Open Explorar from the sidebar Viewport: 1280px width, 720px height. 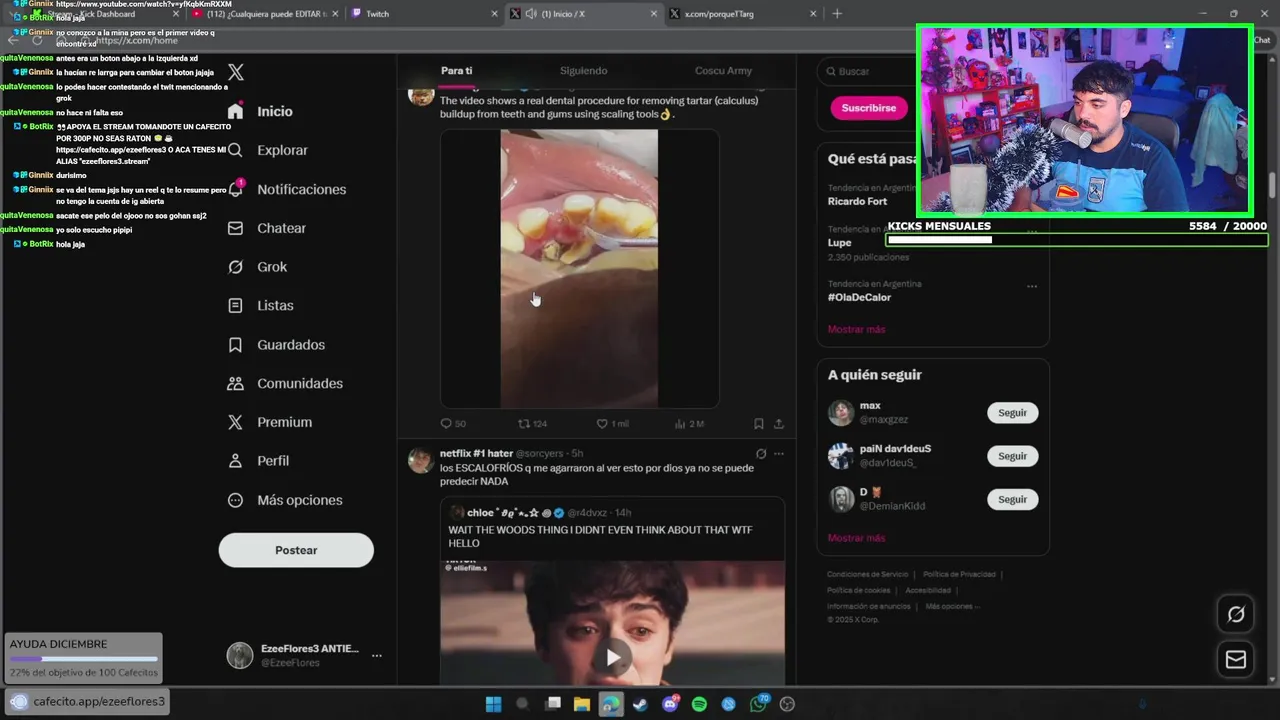click(268, 150)
